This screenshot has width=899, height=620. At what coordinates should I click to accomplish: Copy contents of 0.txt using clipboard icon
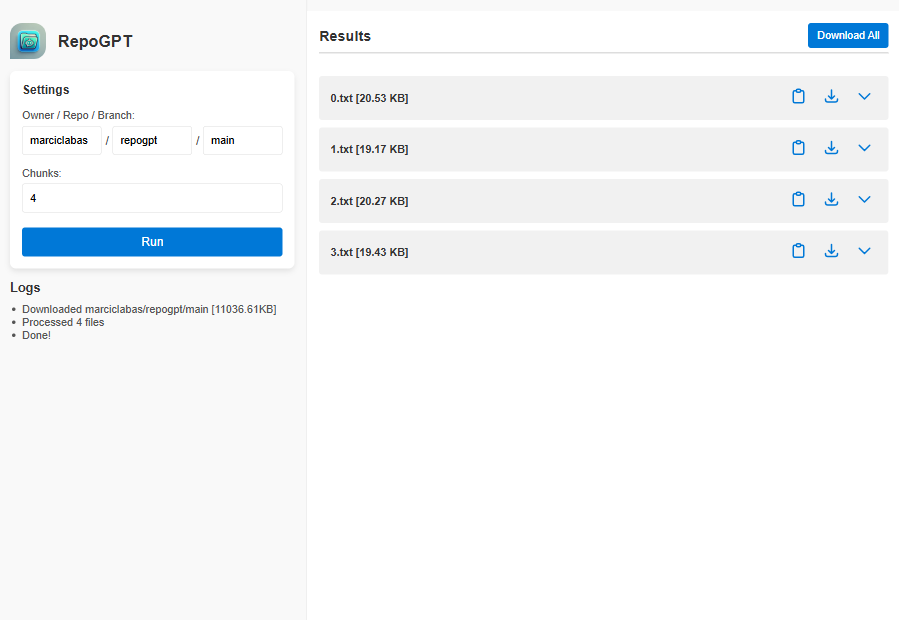[798, 97]
